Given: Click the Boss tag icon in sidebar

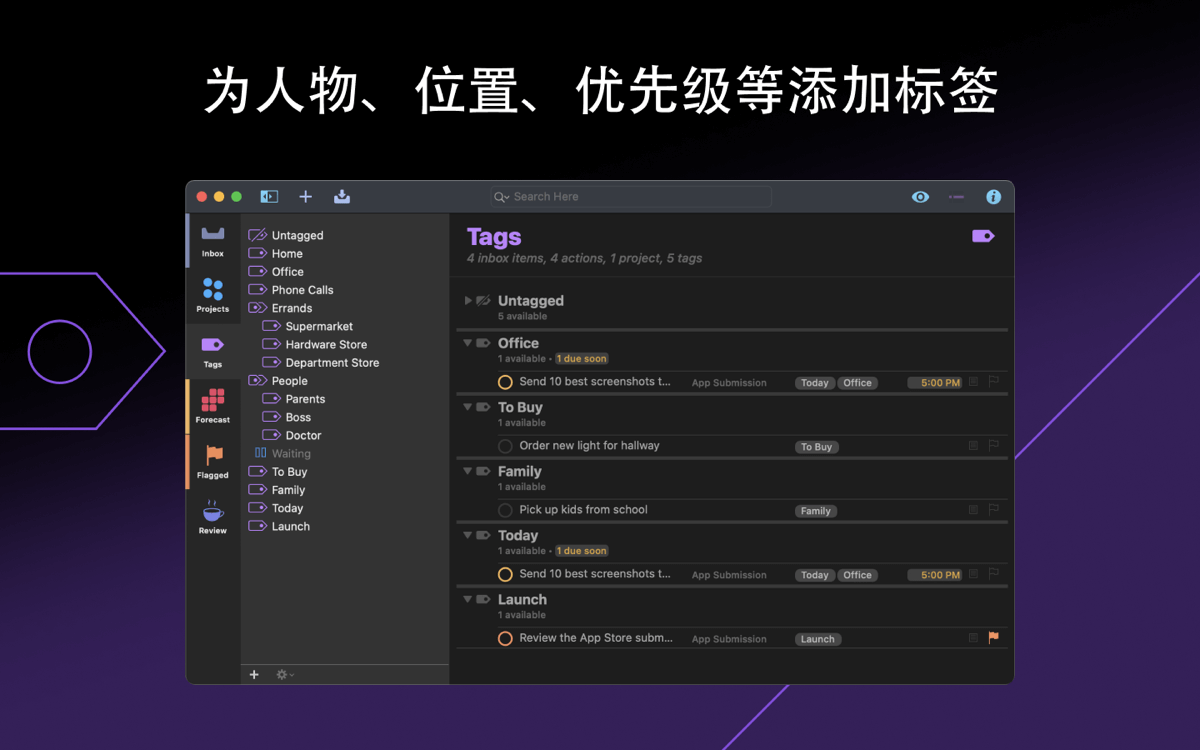Looking at the screenshot, I should 271,417.
